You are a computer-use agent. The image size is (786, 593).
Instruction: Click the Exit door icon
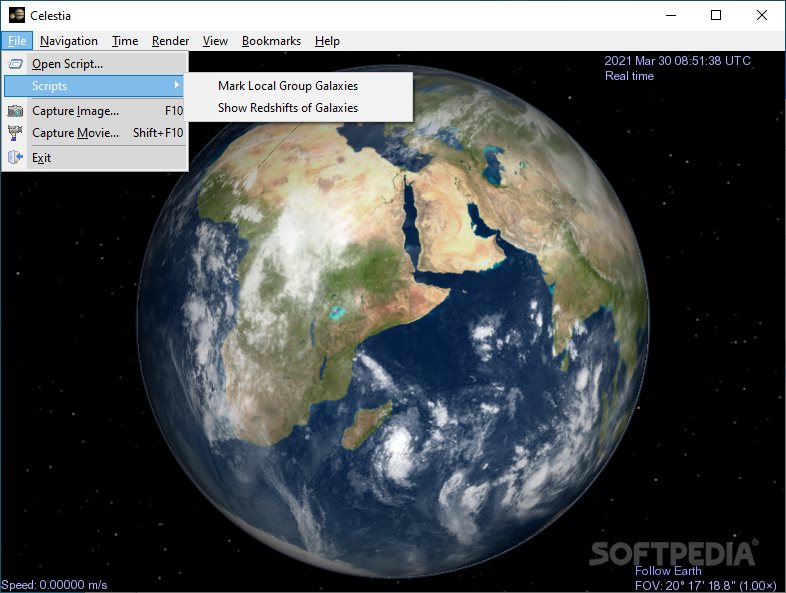[16, 157]
